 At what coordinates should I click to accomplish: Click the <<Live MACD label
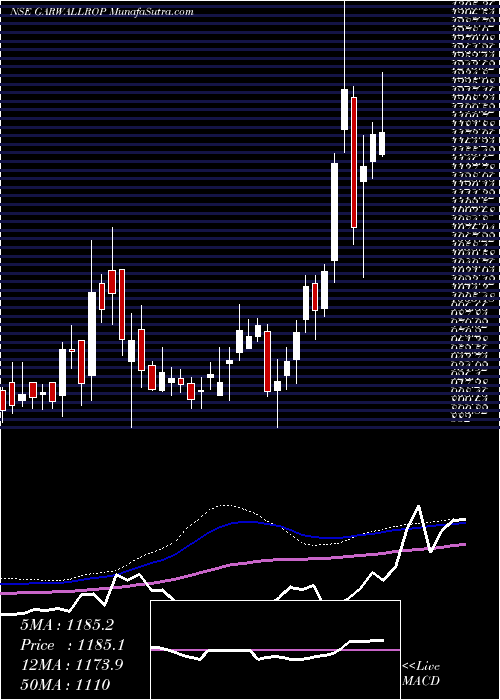421,674
